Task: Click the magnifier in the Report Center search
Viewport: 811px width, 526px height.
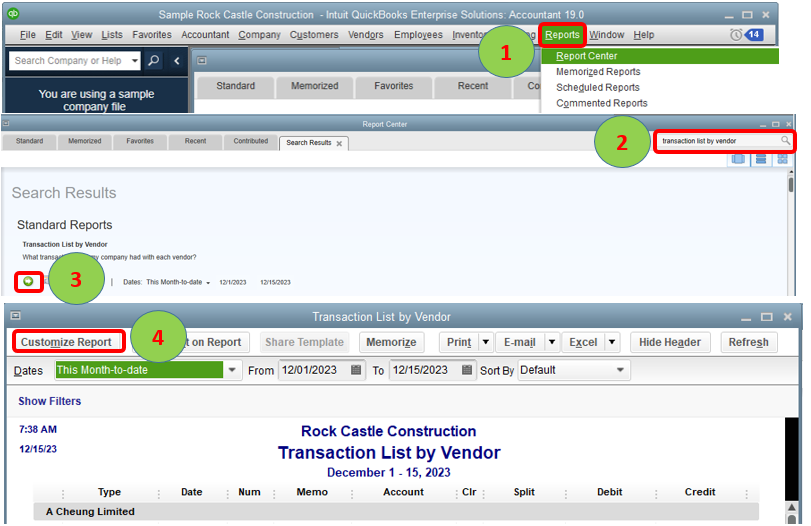Action: [785, 140]
